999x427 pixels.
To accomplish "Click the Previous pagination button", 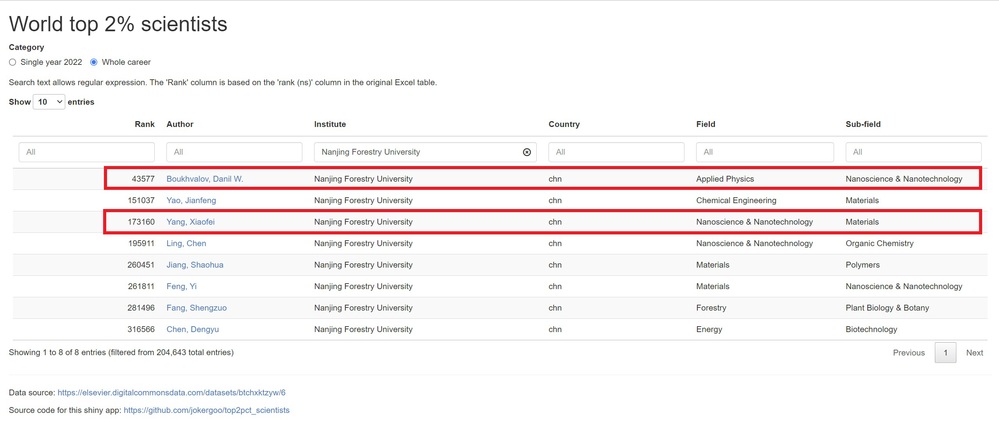I will point(908,352).
